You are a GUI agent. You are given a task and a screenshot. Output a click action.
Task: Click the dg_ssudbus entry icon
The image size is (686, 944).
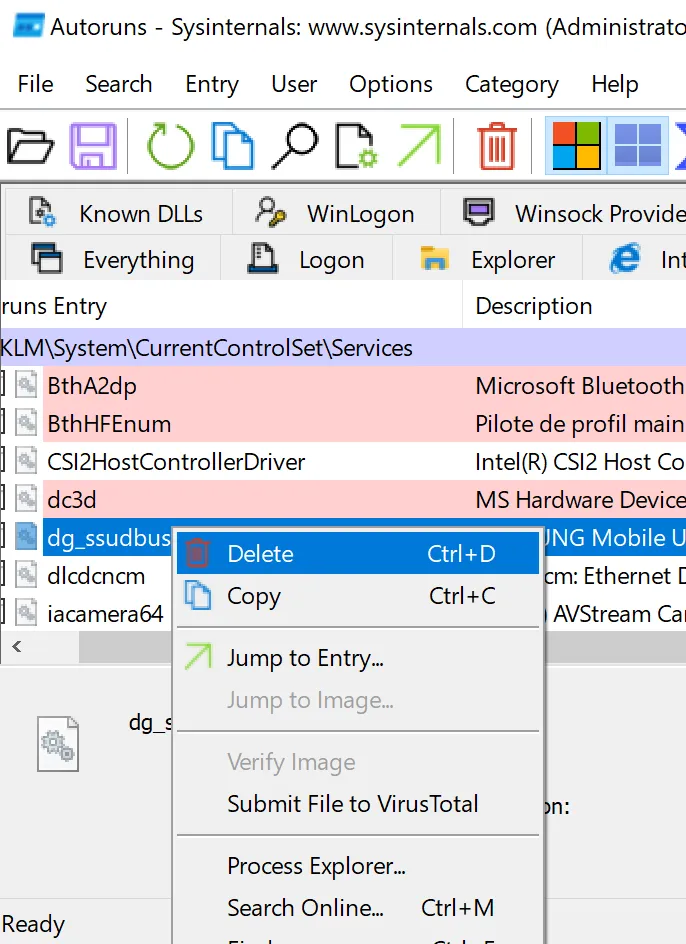point(26,537)
